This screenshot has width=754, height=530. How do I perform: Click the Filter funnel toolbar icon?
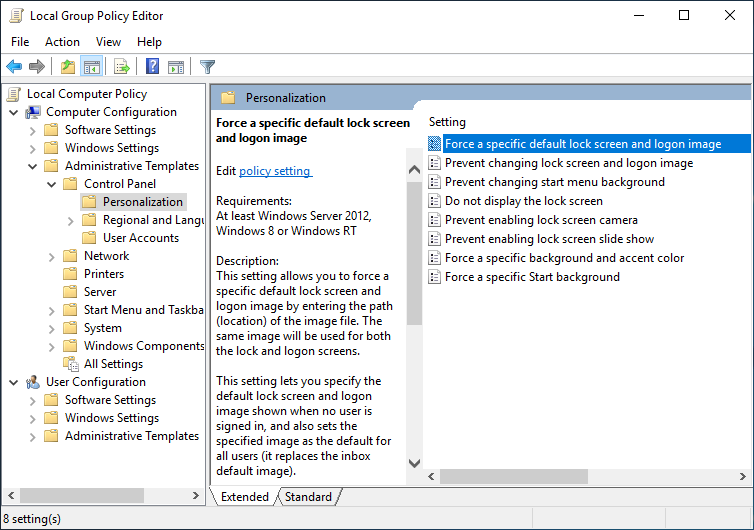pyautogui.click(x=207, y=67)
